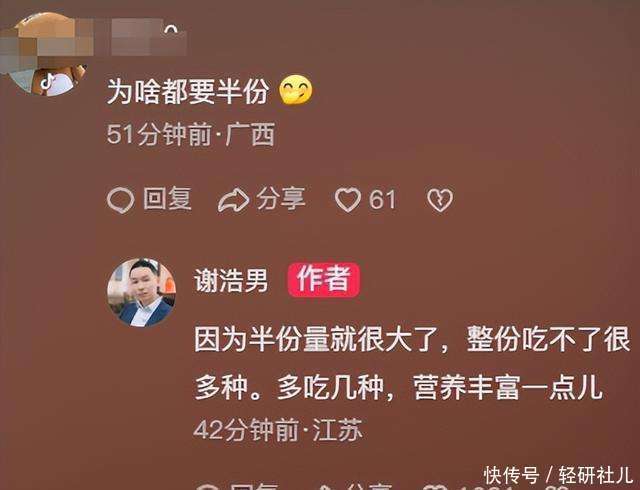Click the 分享 label under the first comment

click(x=281, y=199)
